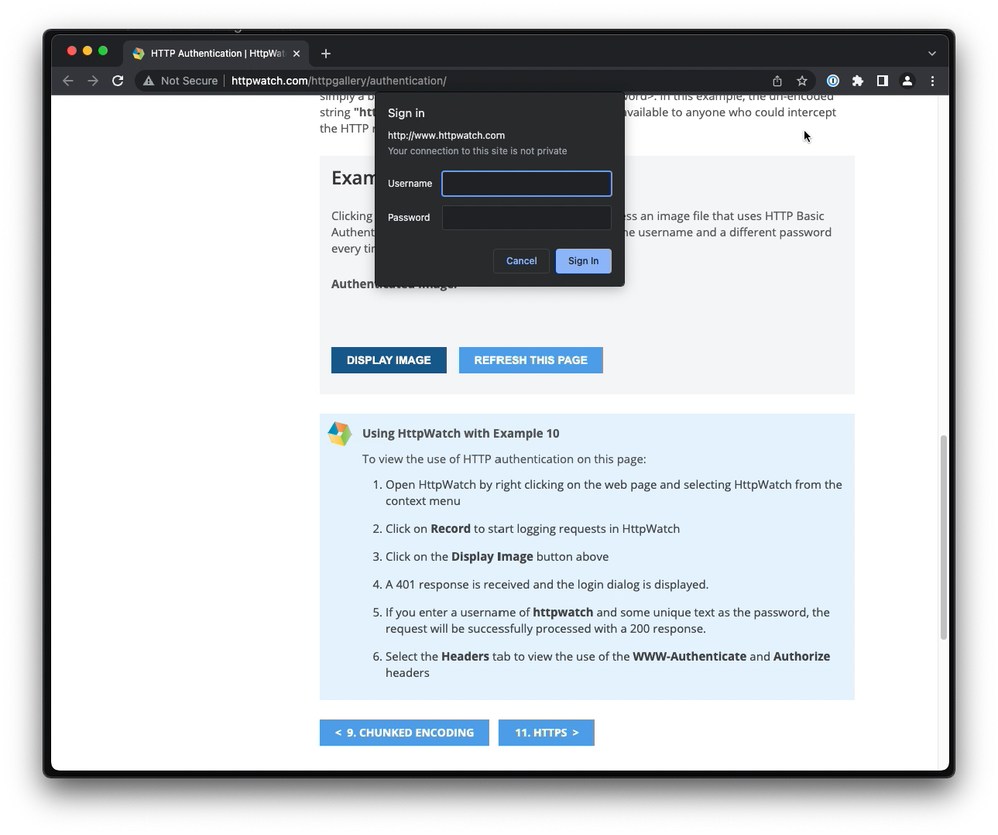The height and width of the screenshot is (835, 998).
Task: Reload the page with refresh icon
Action: [x=118, y=81]
